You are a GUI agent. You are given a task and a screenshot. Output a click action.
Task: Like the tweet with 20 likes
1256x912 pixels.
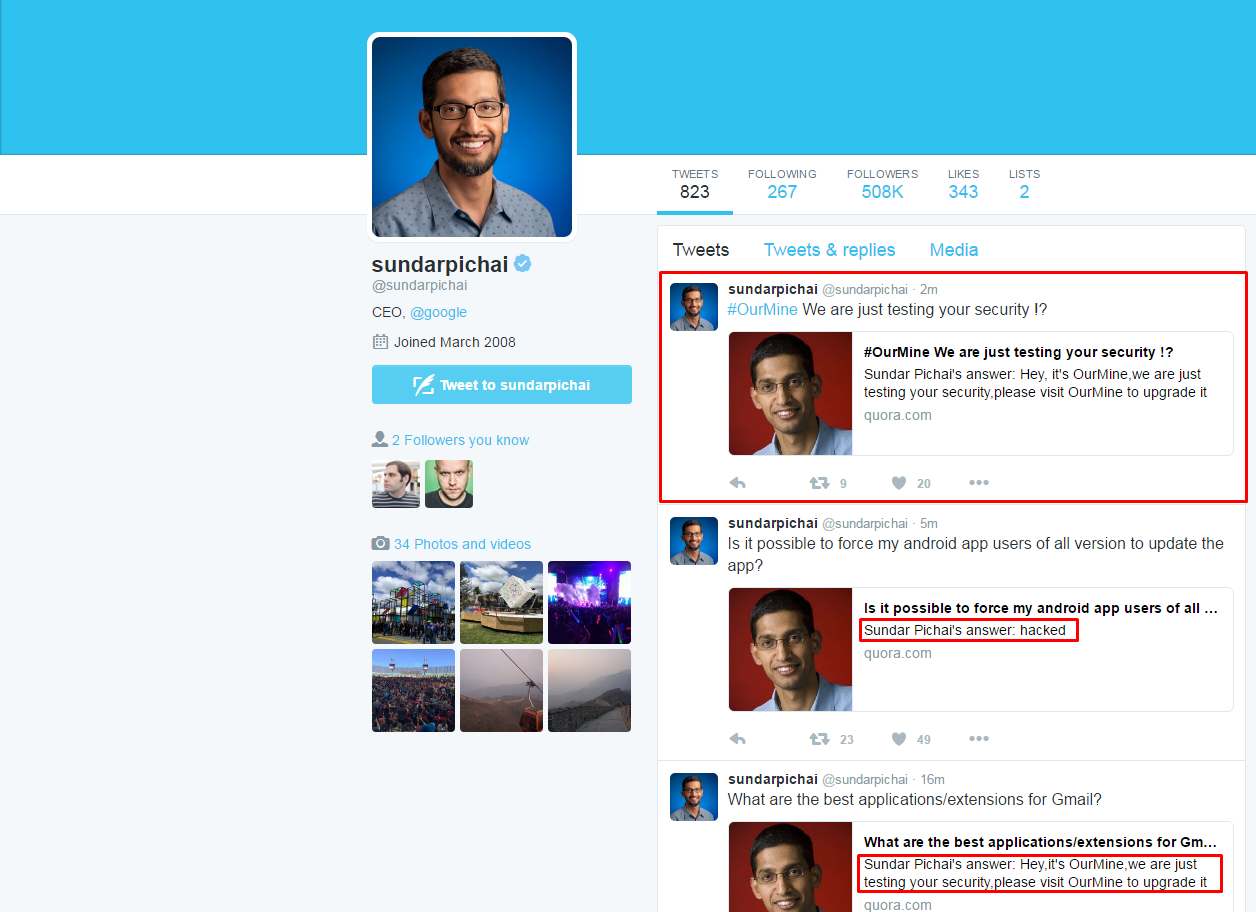(899, 483)
